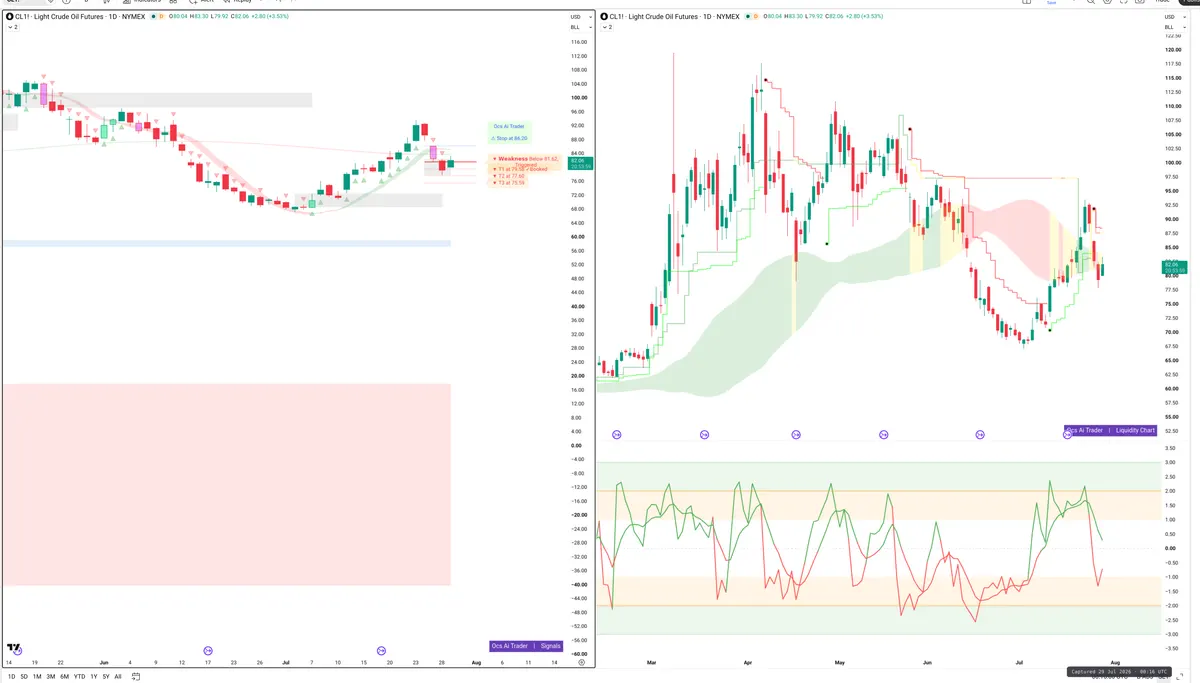
Task: Click the high value H83.30 in right header
Action: click(797, 17)
